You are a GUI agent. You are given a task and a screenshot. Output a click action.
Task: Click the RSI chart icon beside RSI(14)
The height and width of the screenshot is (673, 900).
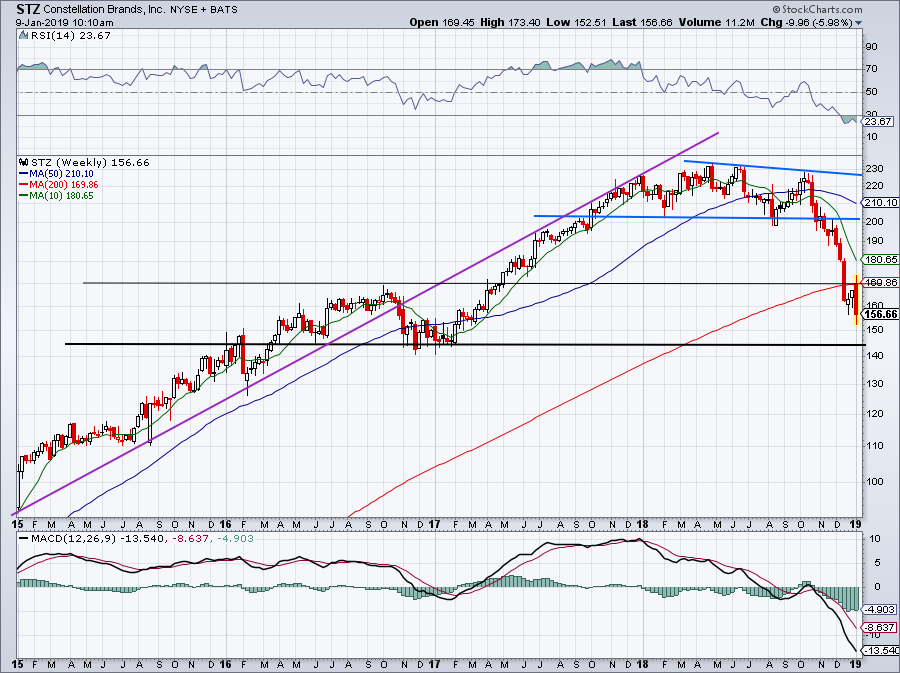(x=23, y=35)
